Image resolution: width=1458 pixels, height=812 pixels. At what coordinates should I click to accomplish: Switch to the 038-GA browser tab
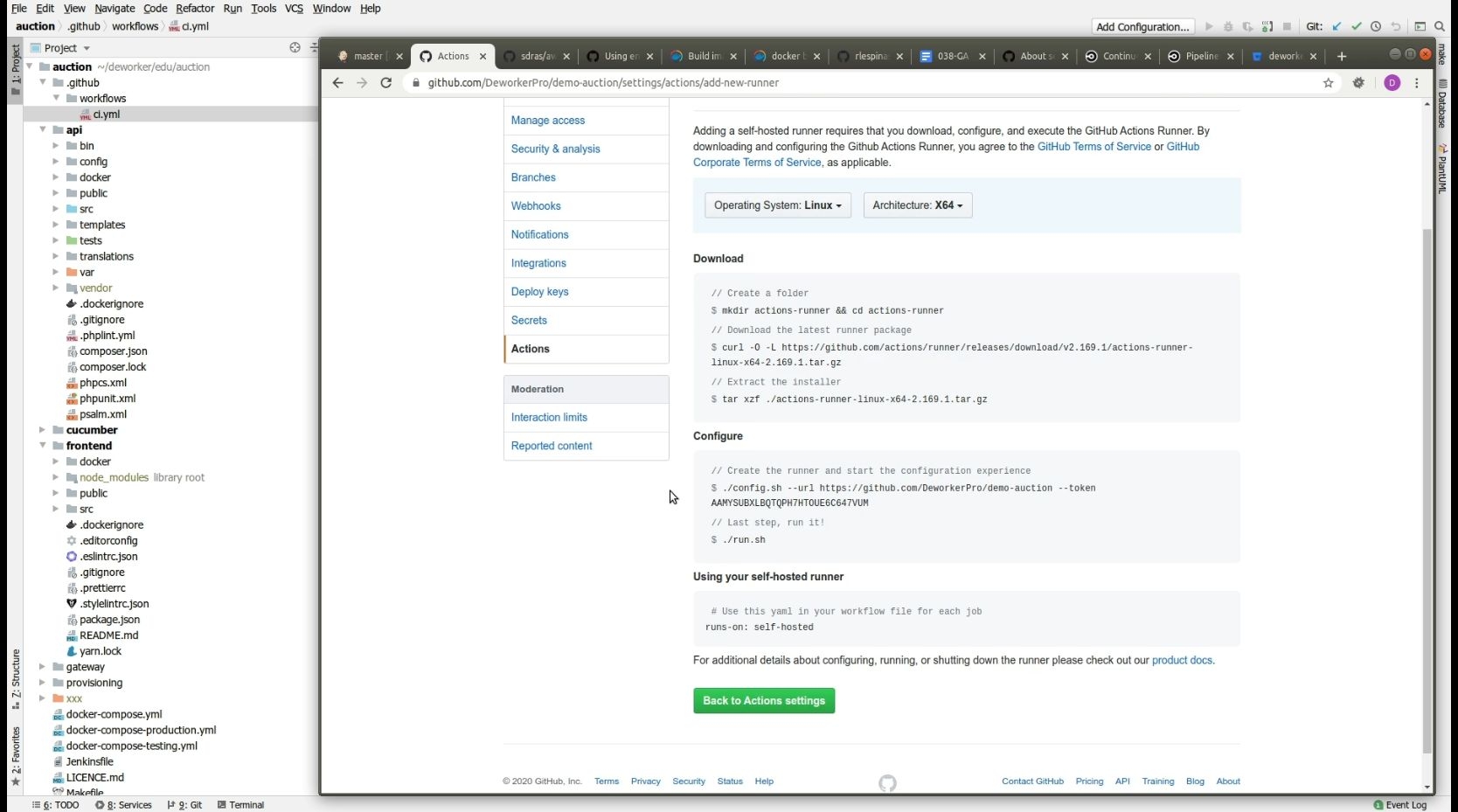coord(952,56)
